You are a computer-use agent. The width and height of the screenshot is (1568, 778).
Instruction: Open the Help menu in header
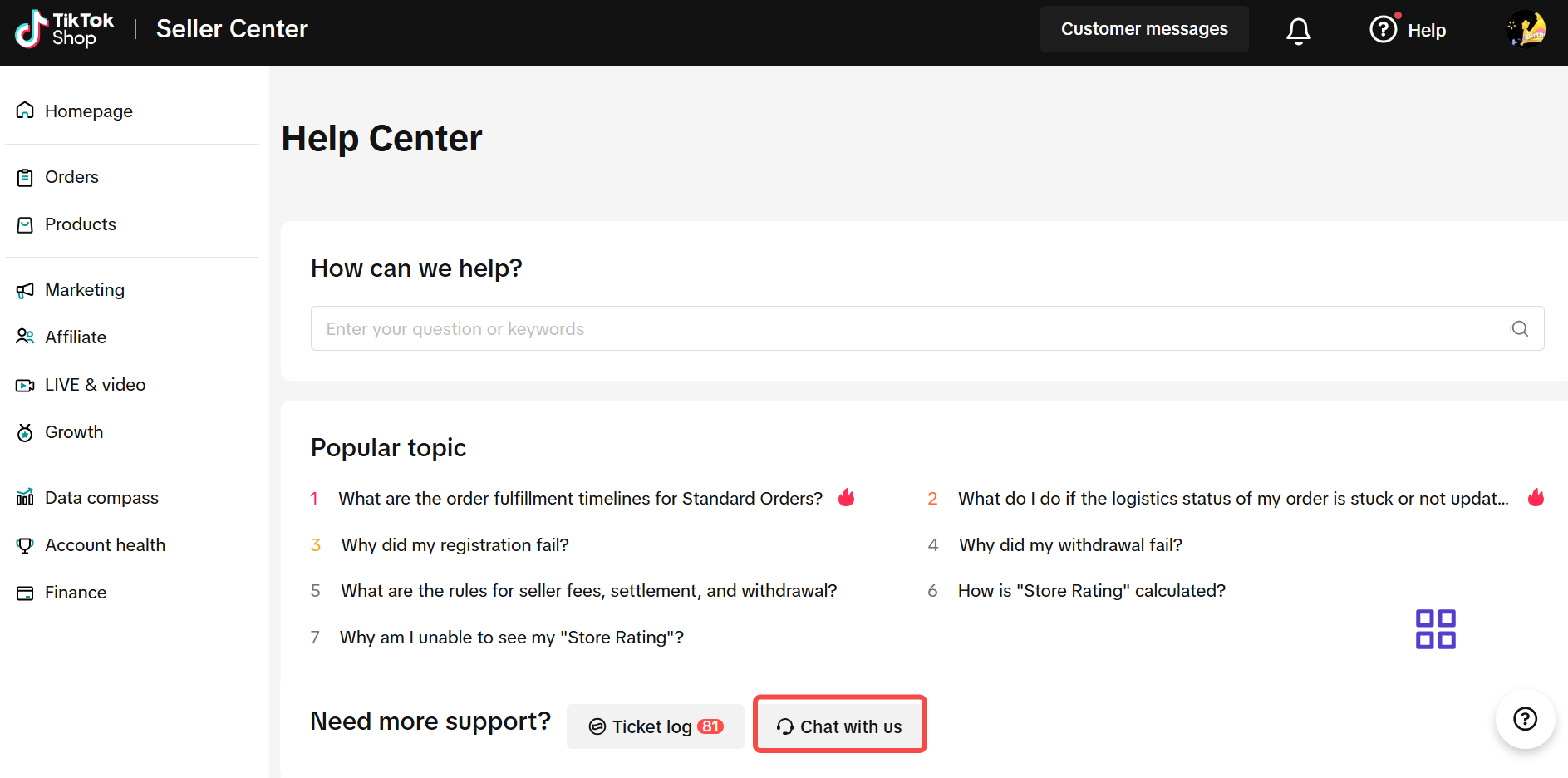click(x=1408, y=30)
